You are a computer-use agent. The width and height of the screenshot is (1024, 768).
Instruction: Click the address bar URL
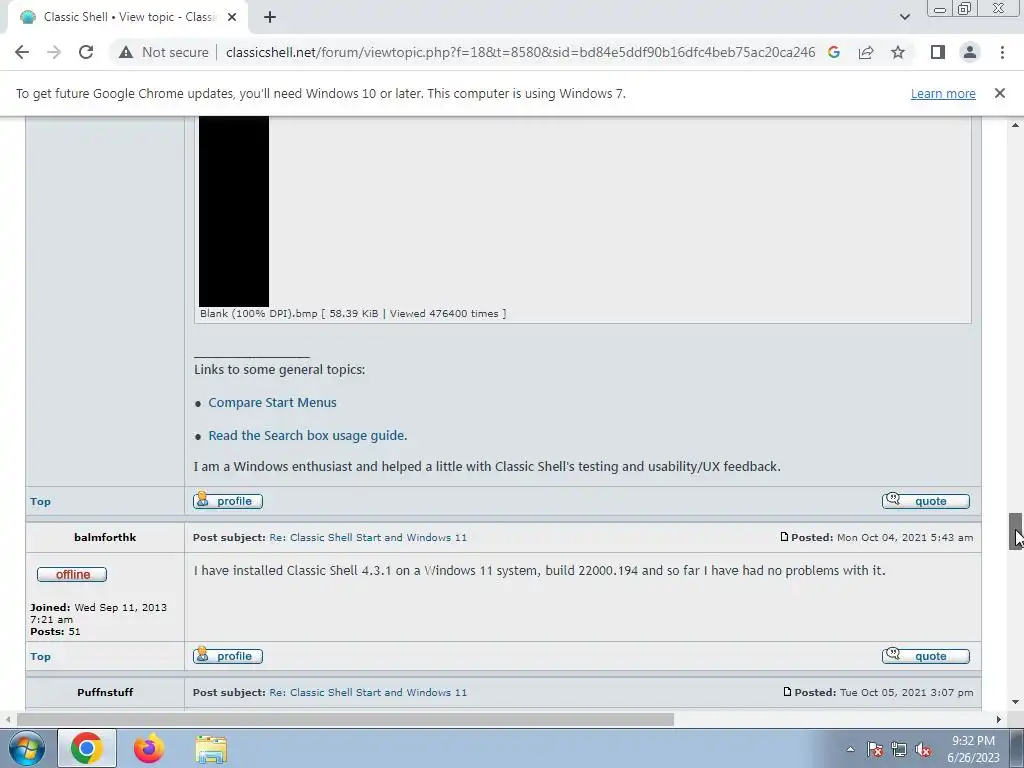coord(520,52)
